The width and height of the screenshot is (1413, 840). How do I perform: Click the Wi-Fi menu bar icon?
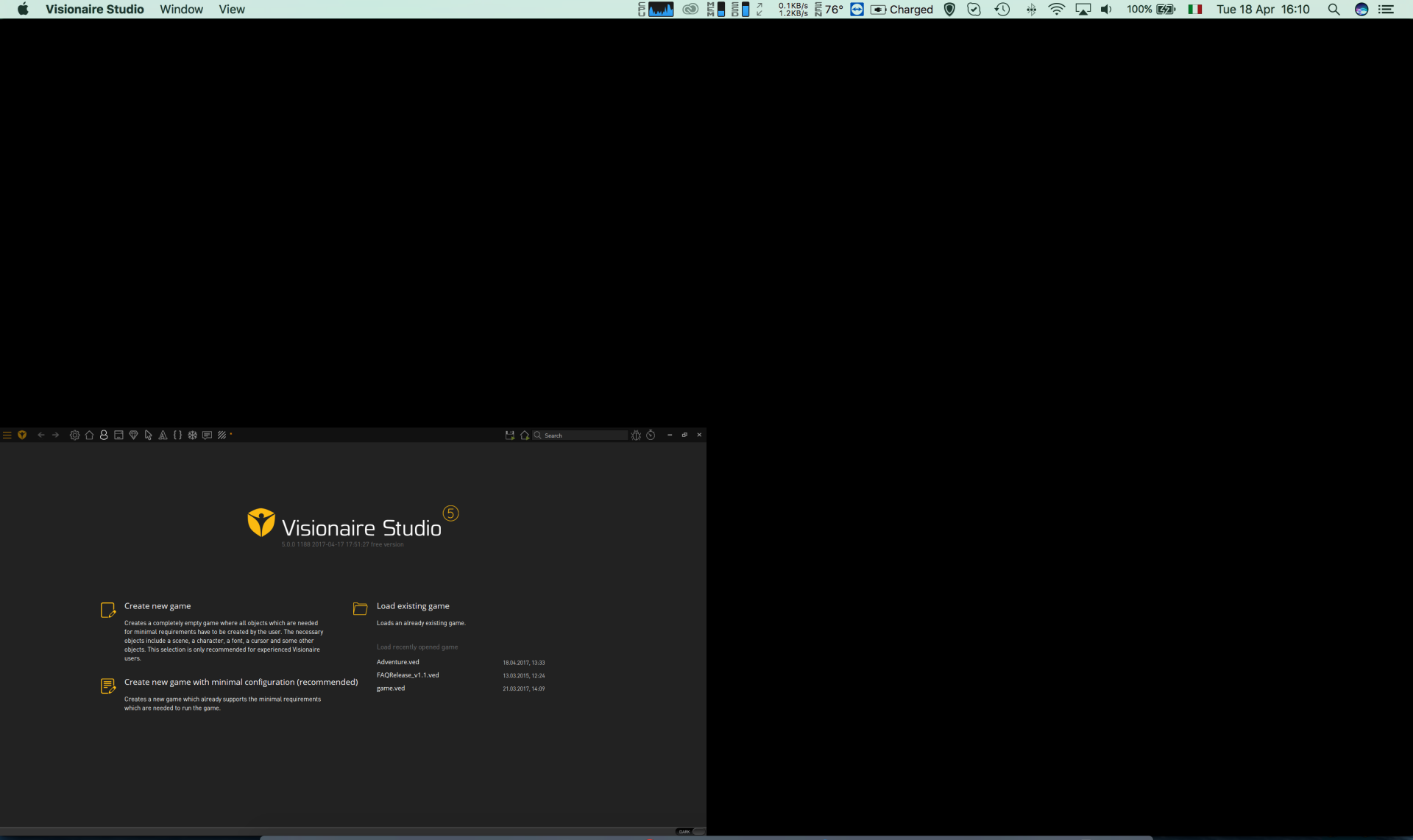(1057, 10)
